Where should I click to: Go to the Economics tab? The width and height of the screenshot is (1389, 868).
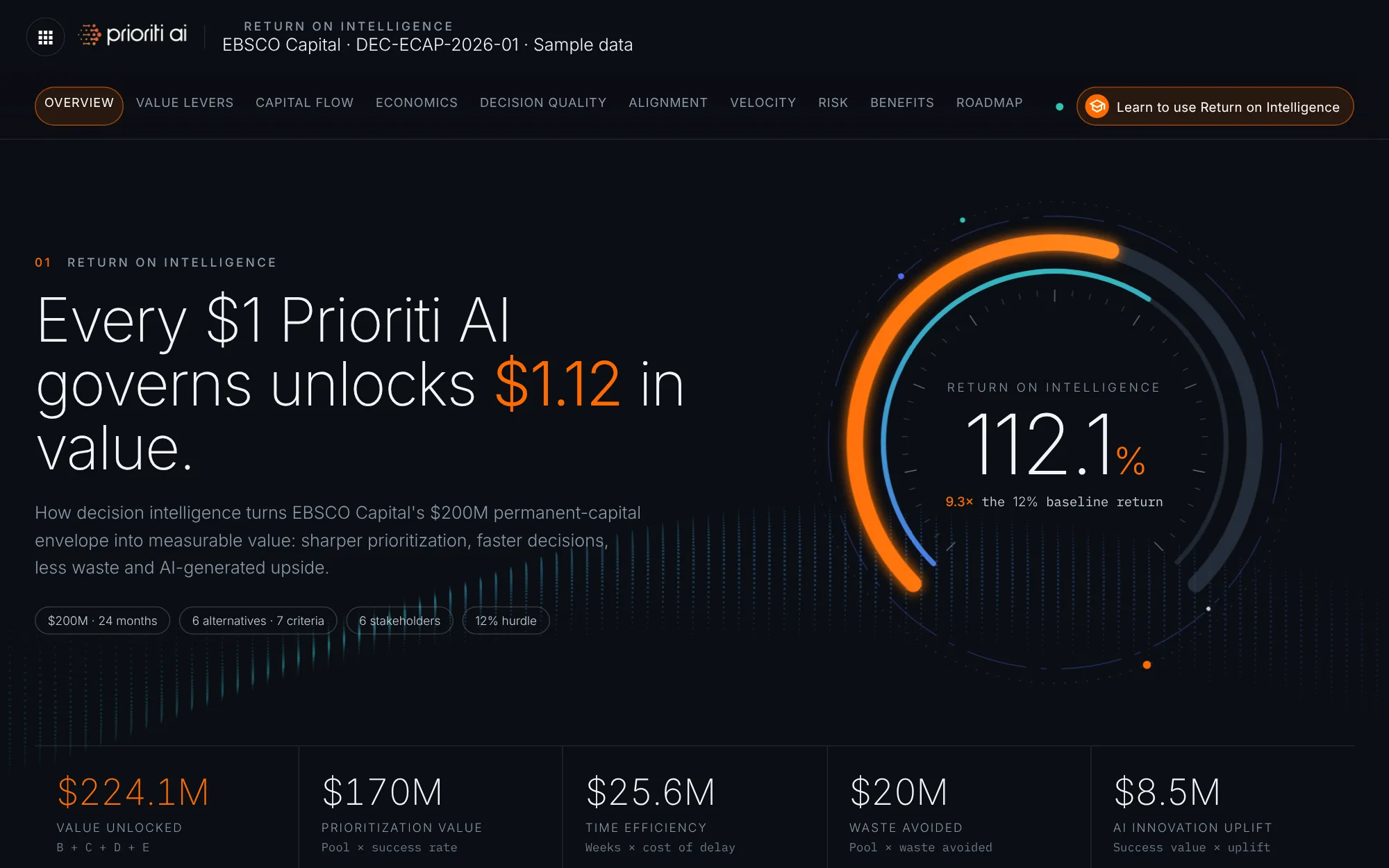point(417,103)
